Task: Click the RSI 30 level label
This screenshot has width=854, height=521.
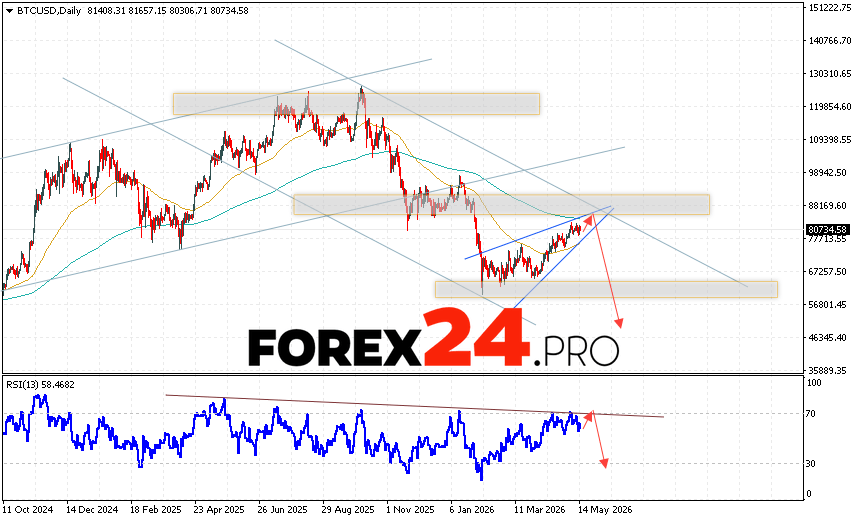Action: click(x=811, y=464)
